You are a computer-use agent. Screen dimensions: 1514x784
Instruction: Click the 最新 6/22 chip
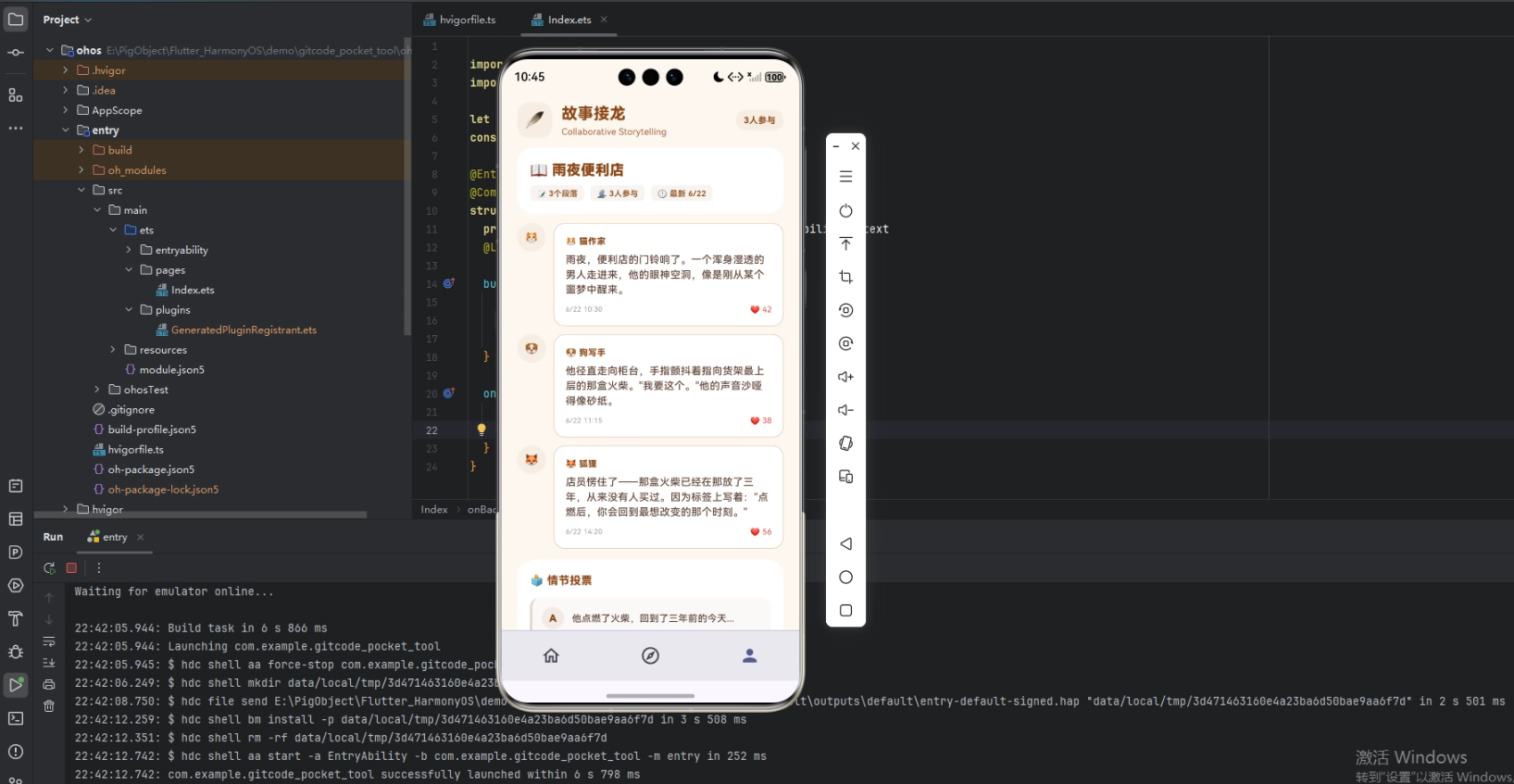click(682, 193)
